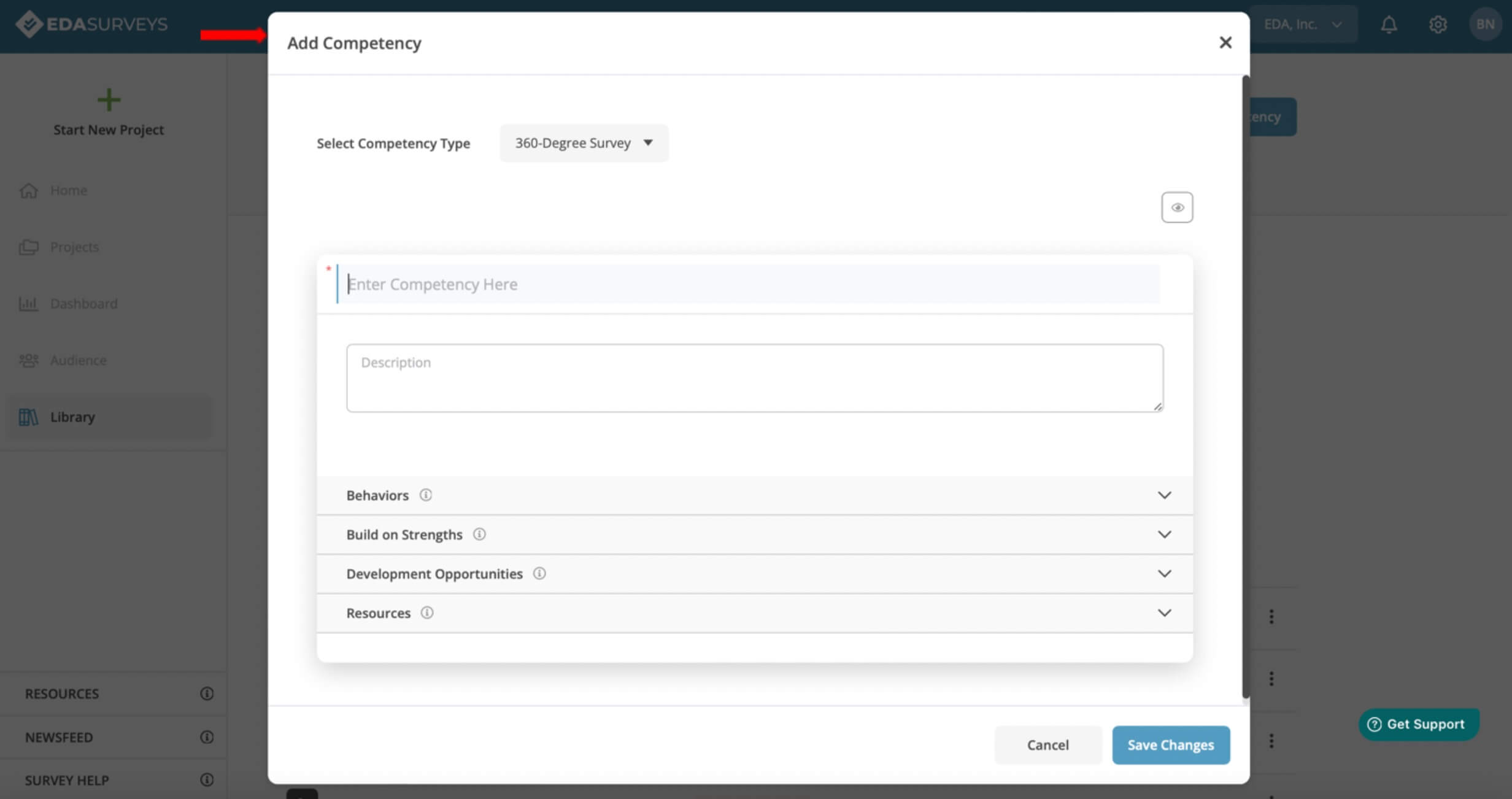Click the EDA Surveys logo

click(91, 24)
